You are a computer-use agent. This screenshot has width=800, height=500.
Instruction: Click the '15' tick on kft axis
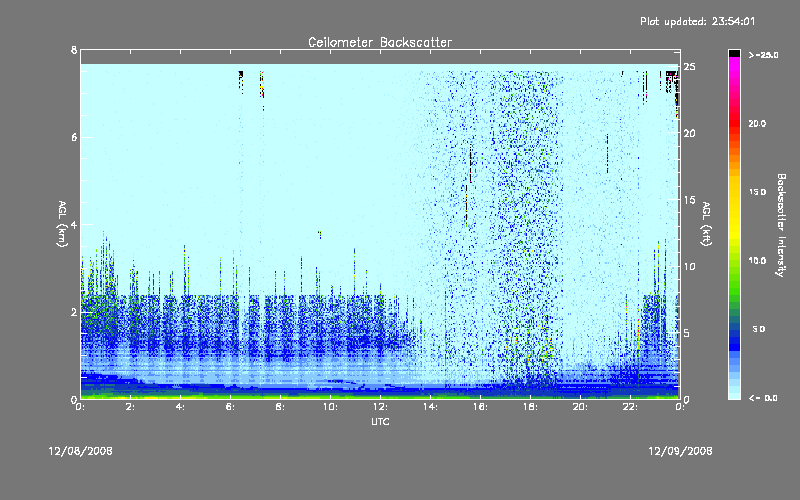[690, 200]
